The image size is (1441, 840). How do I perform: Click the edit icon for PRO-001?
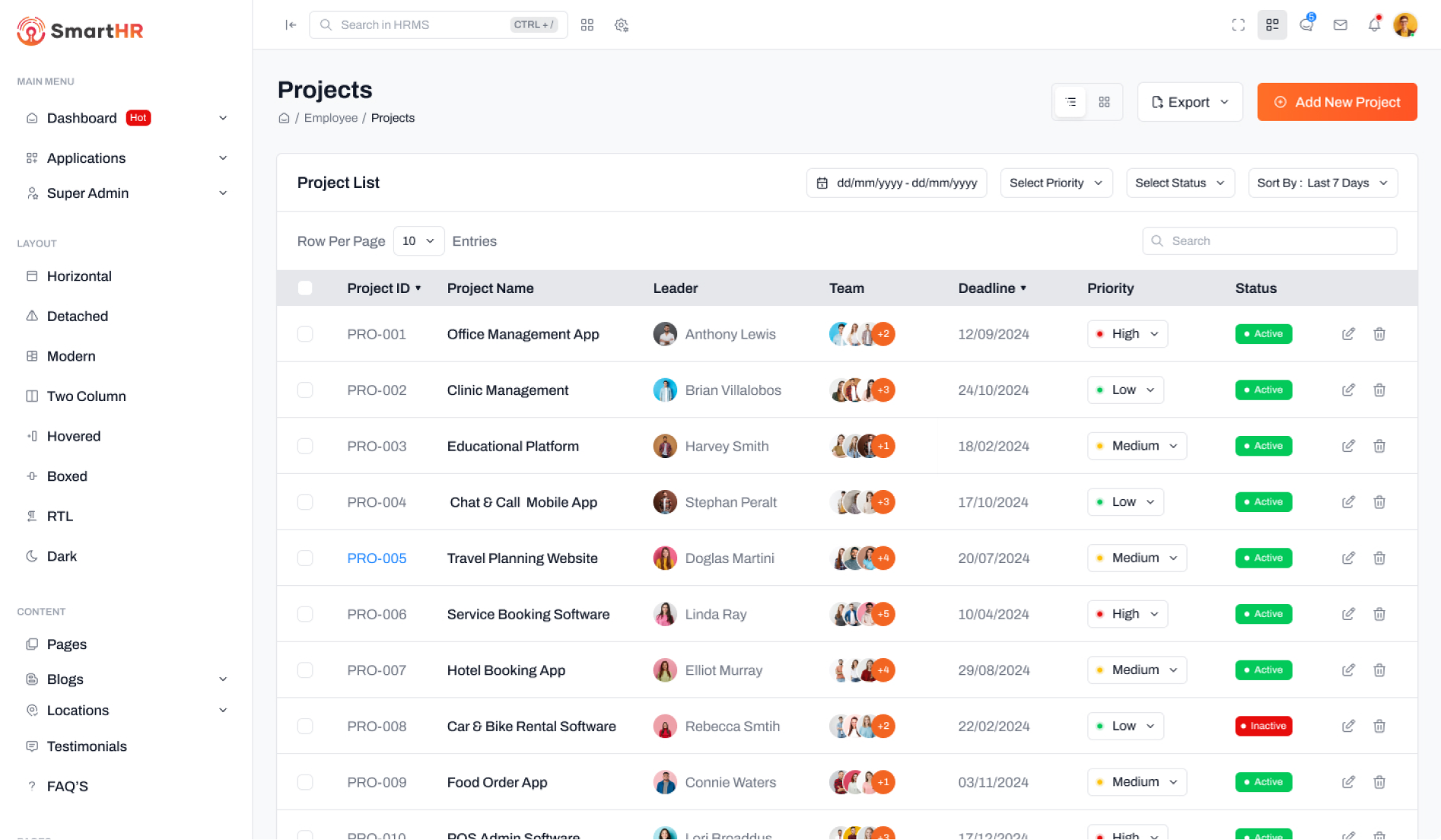(x=1348, y=334)
